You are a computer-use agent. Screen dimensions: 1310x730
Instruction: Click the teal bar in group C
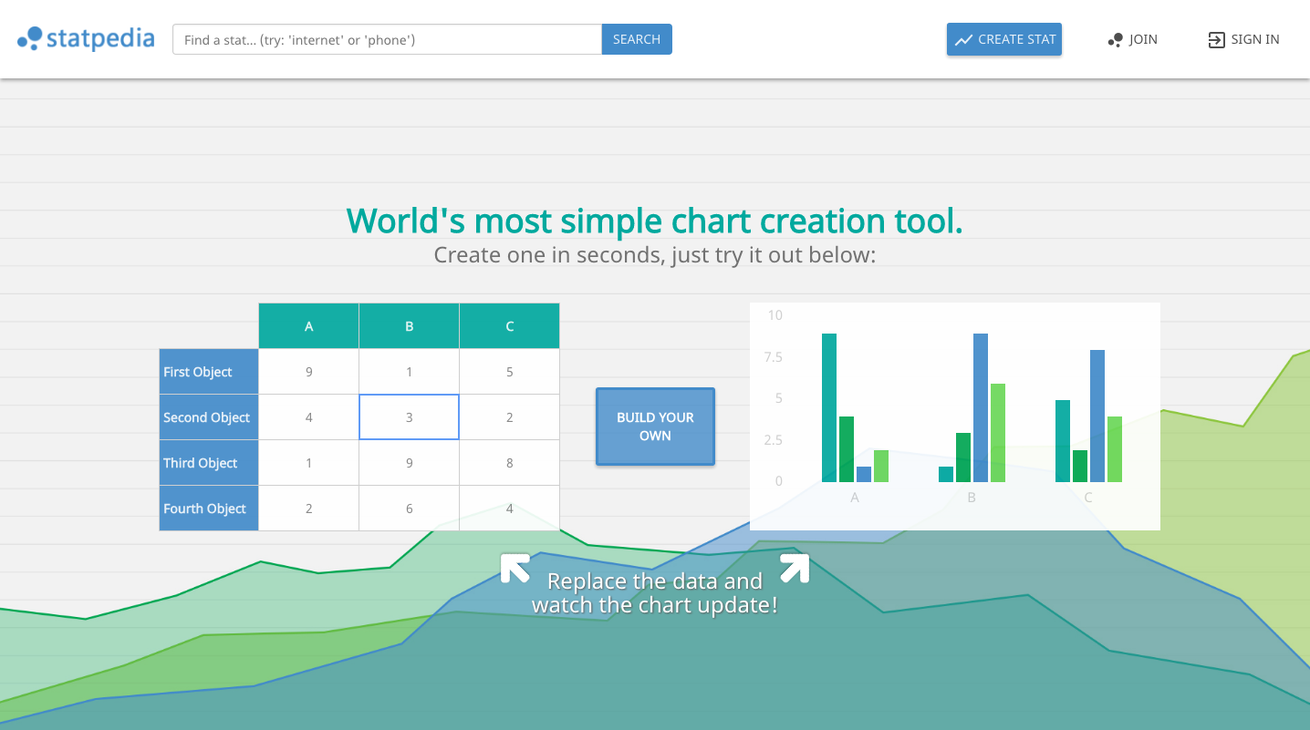1062,441
